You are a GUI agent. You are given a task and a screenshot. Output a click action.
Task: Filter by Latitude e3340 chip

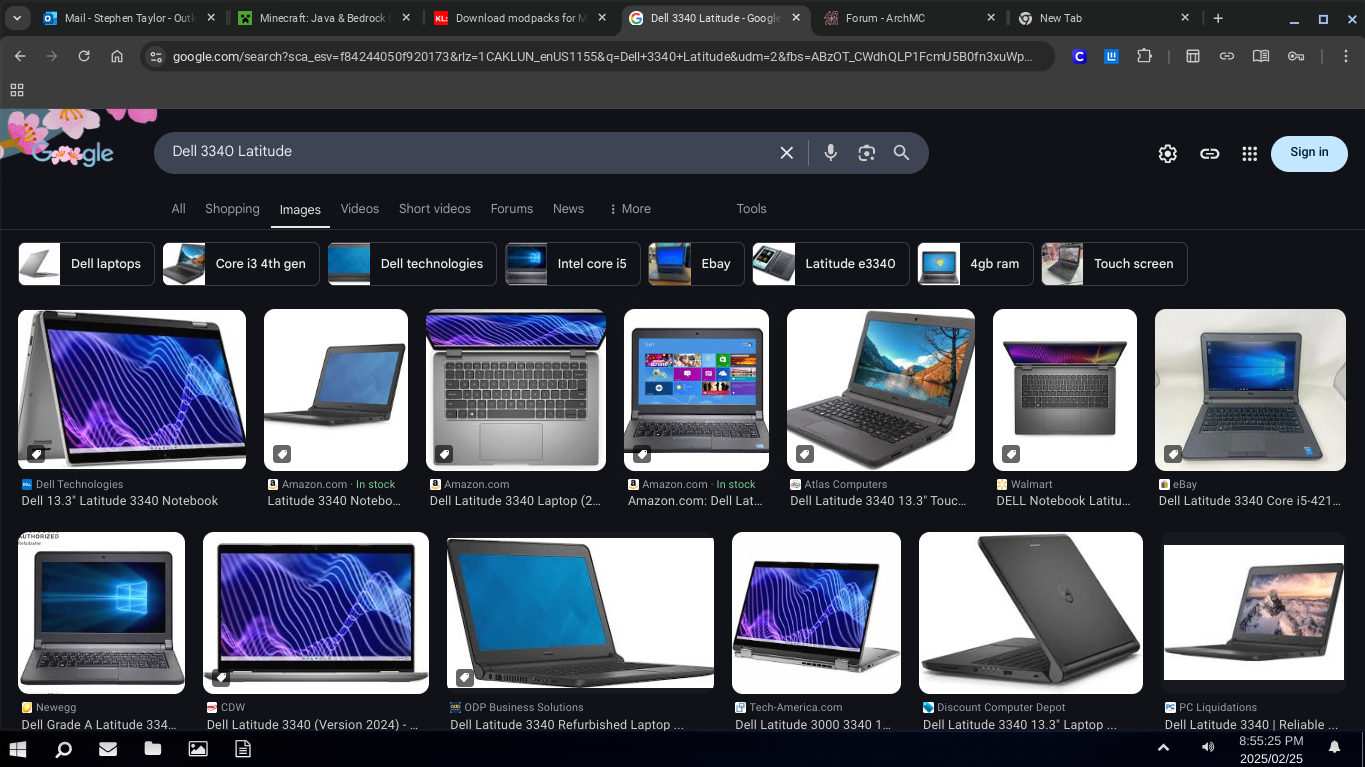(831, 264)
